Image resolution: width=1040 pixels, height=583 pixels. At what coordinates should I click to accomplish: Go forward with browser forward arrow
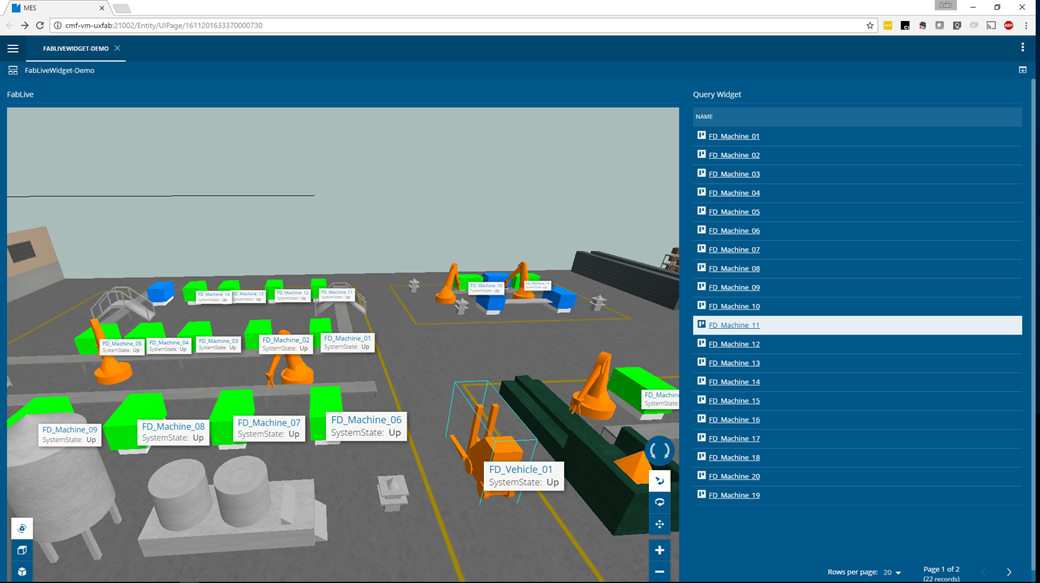(x=25, y=25)
